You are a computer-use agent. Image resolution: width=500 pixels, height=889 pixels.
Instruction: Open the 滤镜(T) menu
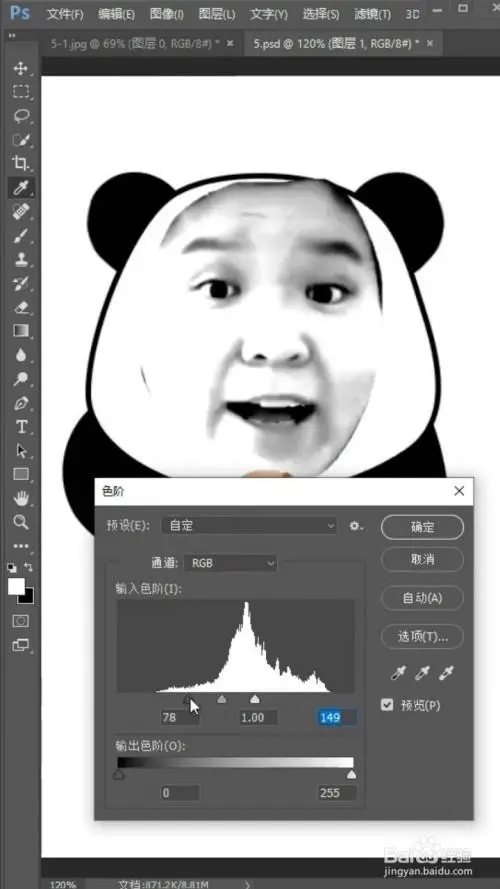coord(372,14)
